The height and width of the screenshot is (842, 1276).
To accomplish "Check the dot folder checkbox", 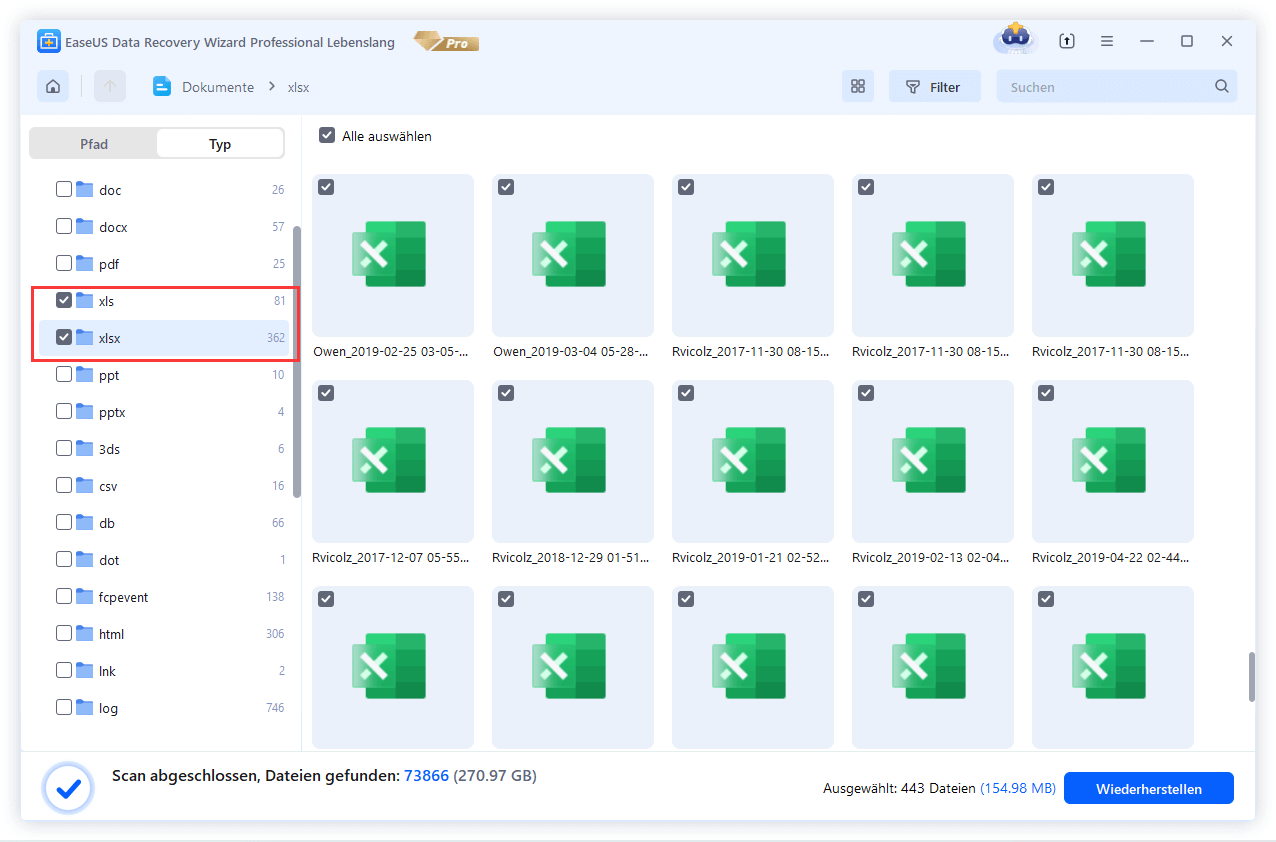I will (64, 559).
